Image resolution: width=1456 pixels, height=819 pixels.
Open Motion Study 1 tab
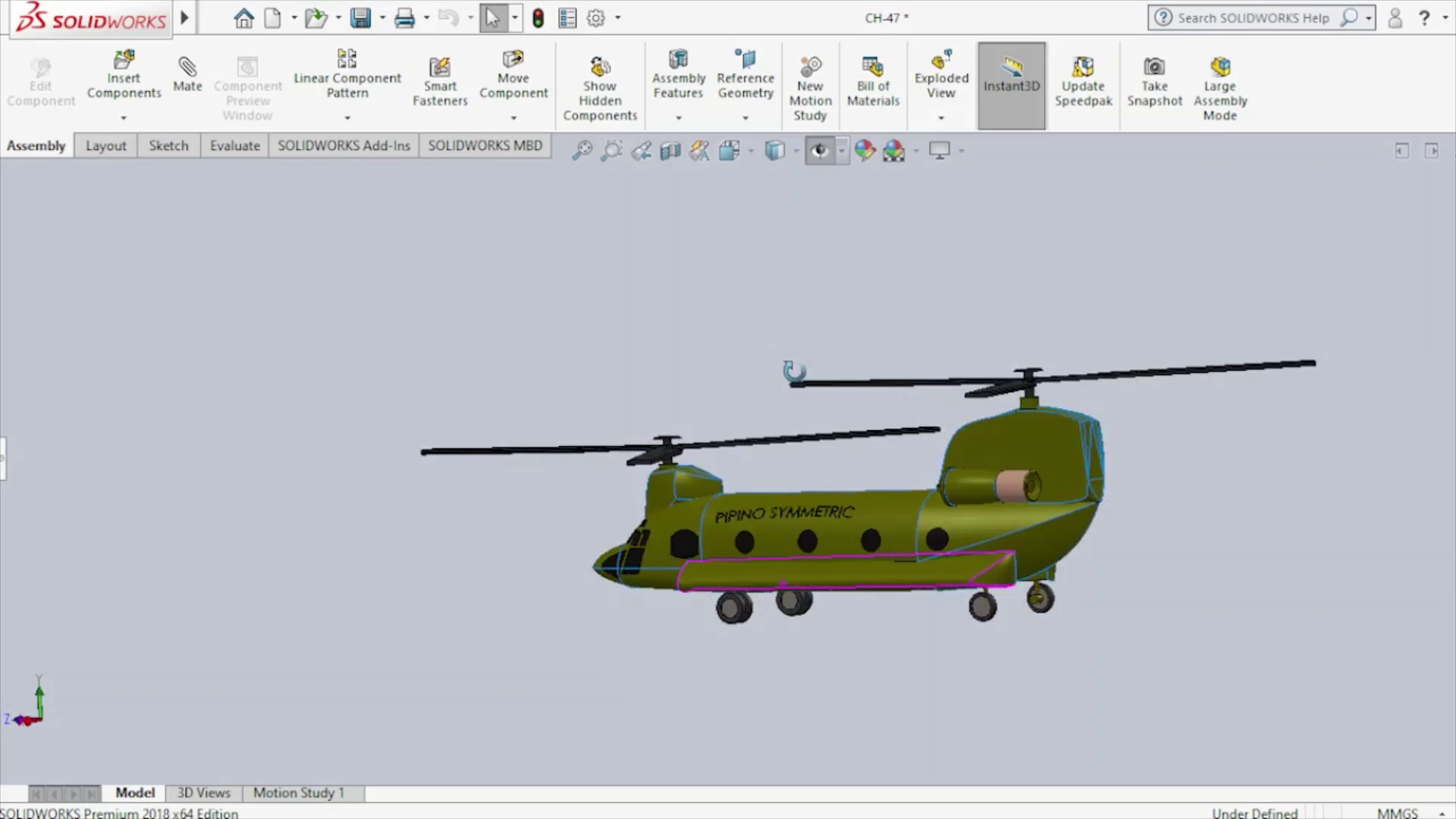point(299,792)
